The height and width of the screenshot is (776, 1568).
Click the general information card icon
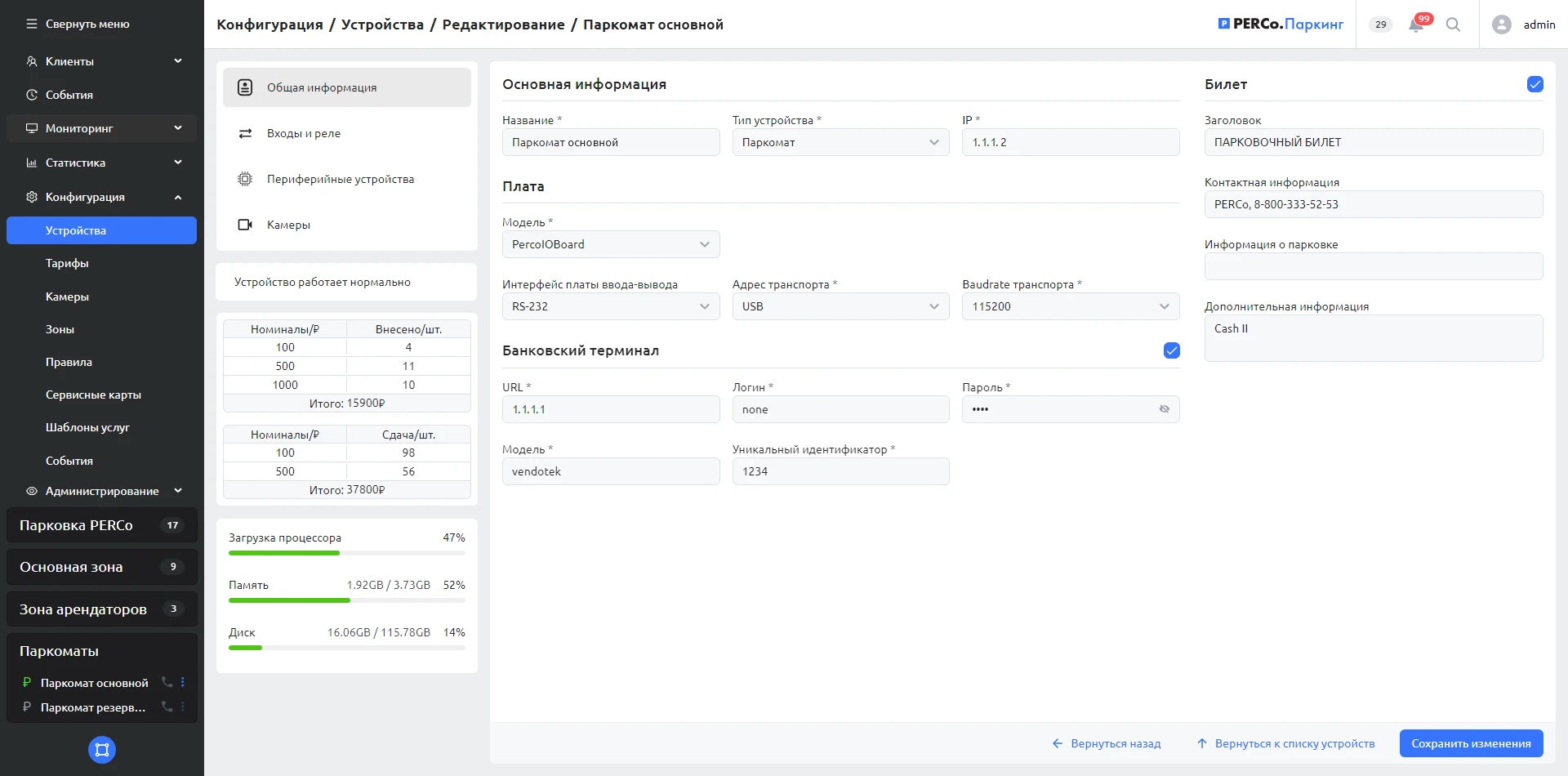click(x=245, y=87)
